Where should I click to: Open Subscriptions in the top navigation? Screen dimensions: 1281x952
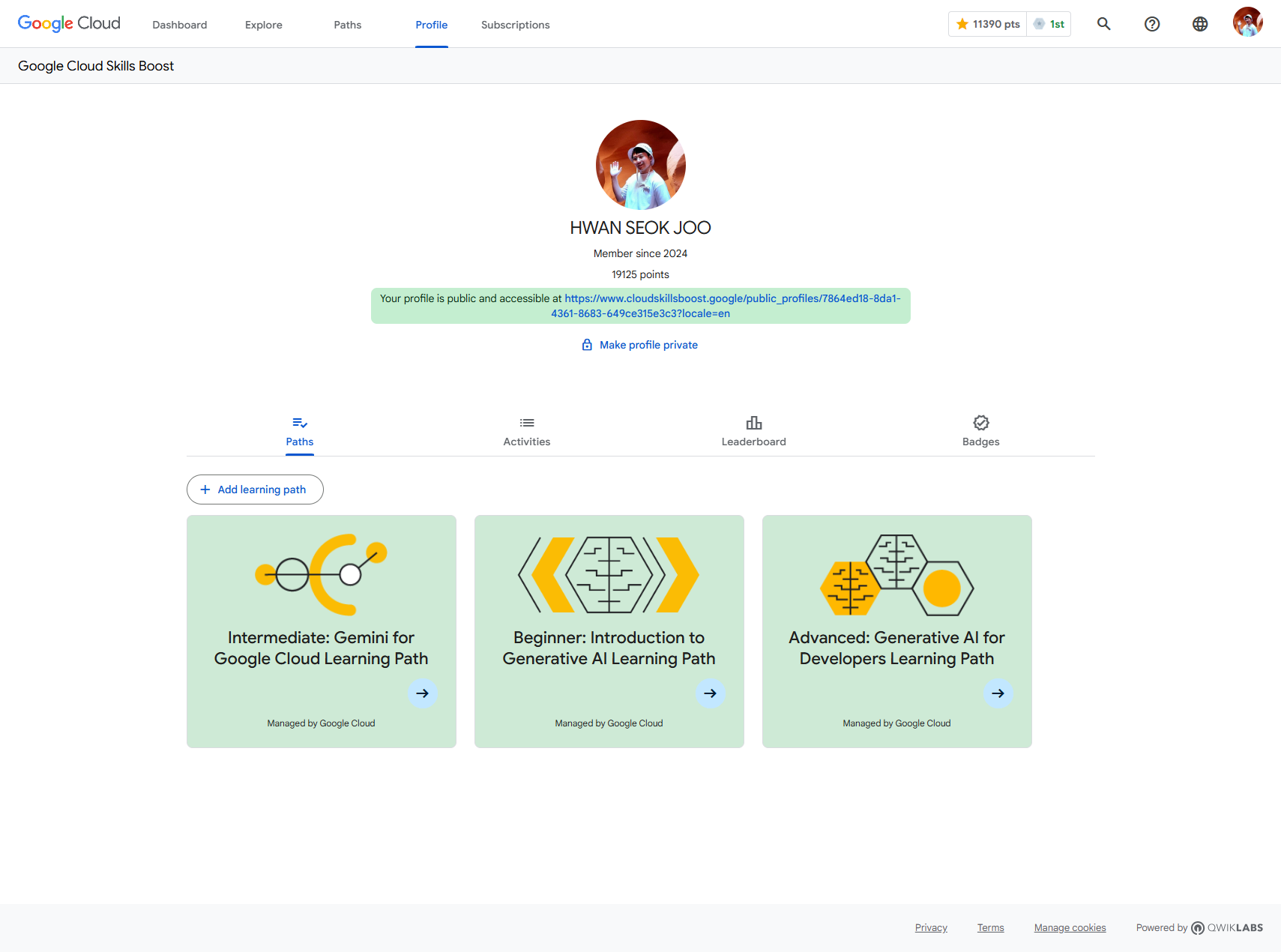(516, 25)
